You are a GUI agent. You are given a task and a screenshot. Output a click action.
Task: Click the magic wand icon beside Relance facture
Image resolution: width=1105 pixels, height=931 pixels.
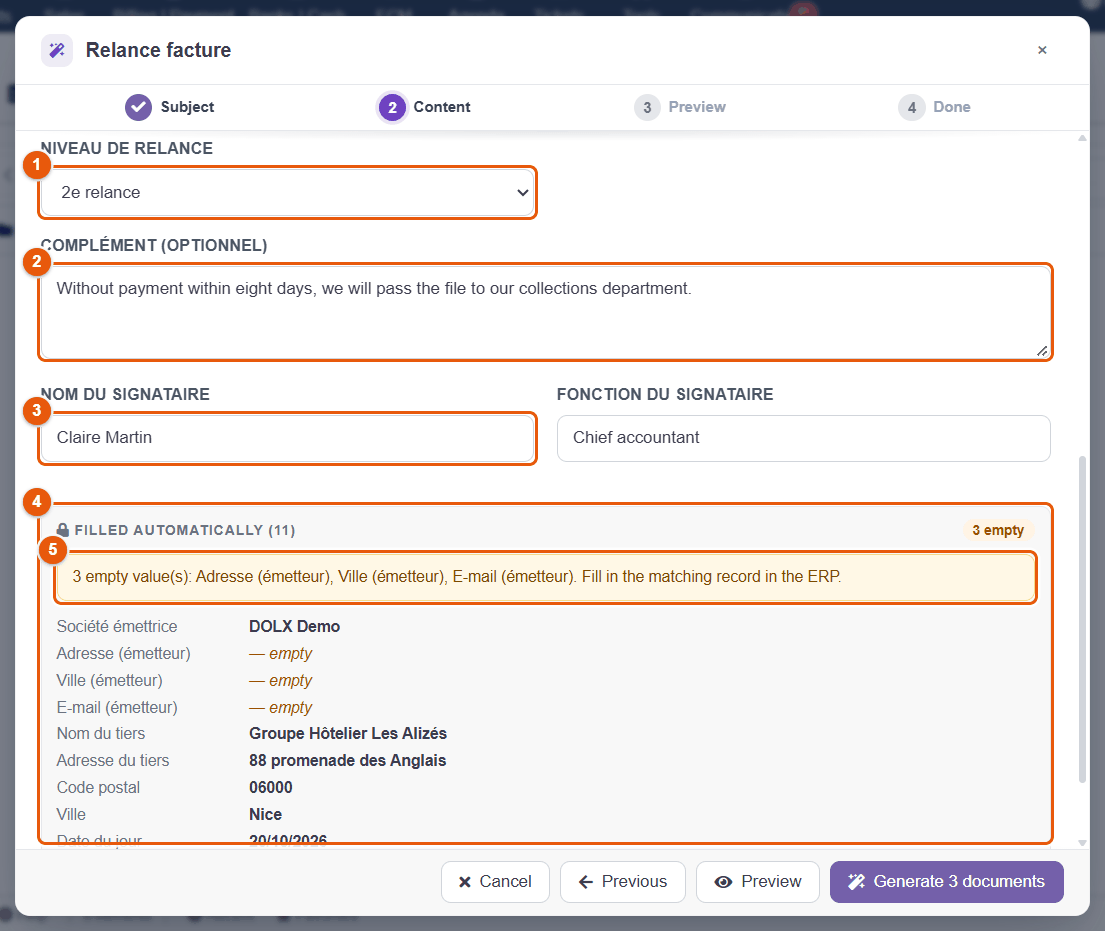pos(56,50)
